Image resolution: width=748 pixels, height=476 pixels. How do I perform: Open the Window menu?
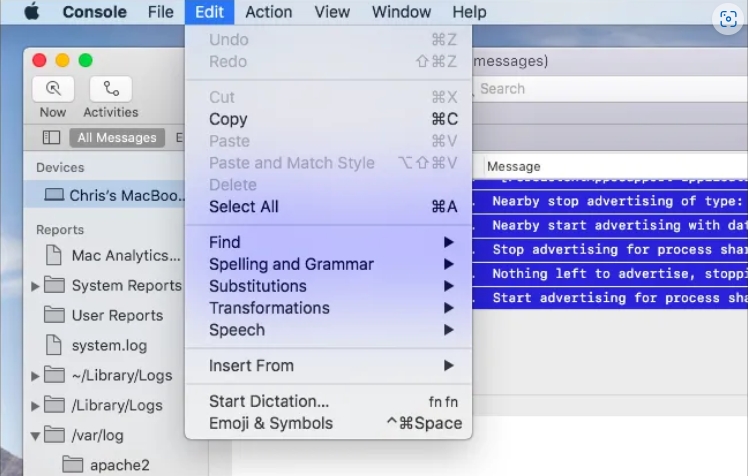click(401, 12)
